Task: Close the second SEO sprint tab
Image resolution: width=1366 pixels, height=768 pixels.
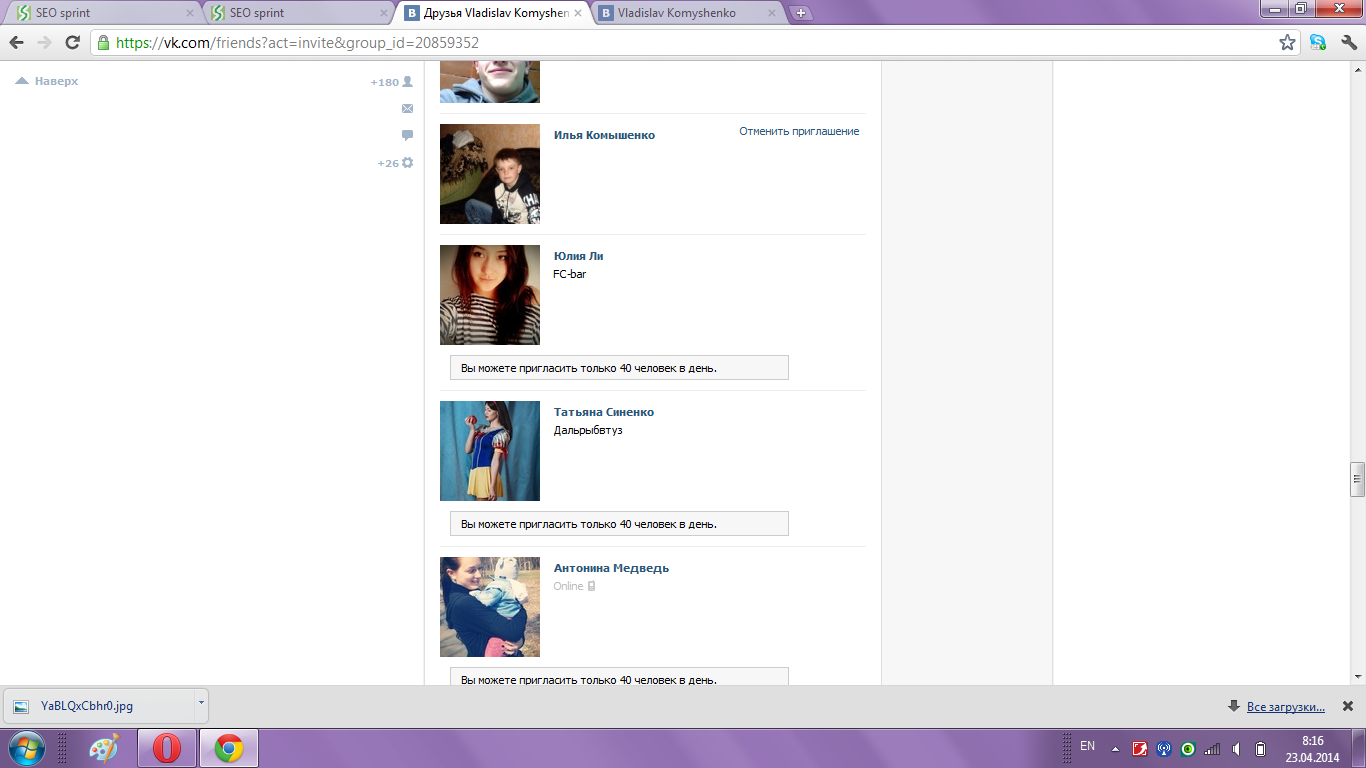Action: pos(384,13)
